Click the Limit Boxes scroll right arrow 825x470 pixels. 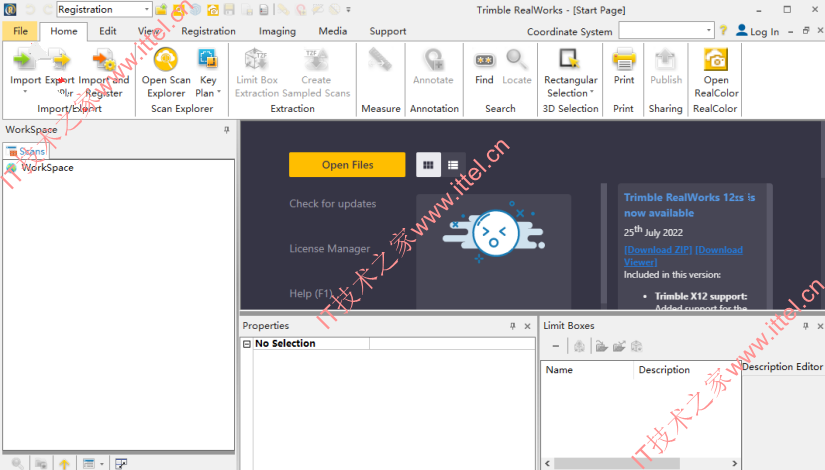click(x=735, y=463)
